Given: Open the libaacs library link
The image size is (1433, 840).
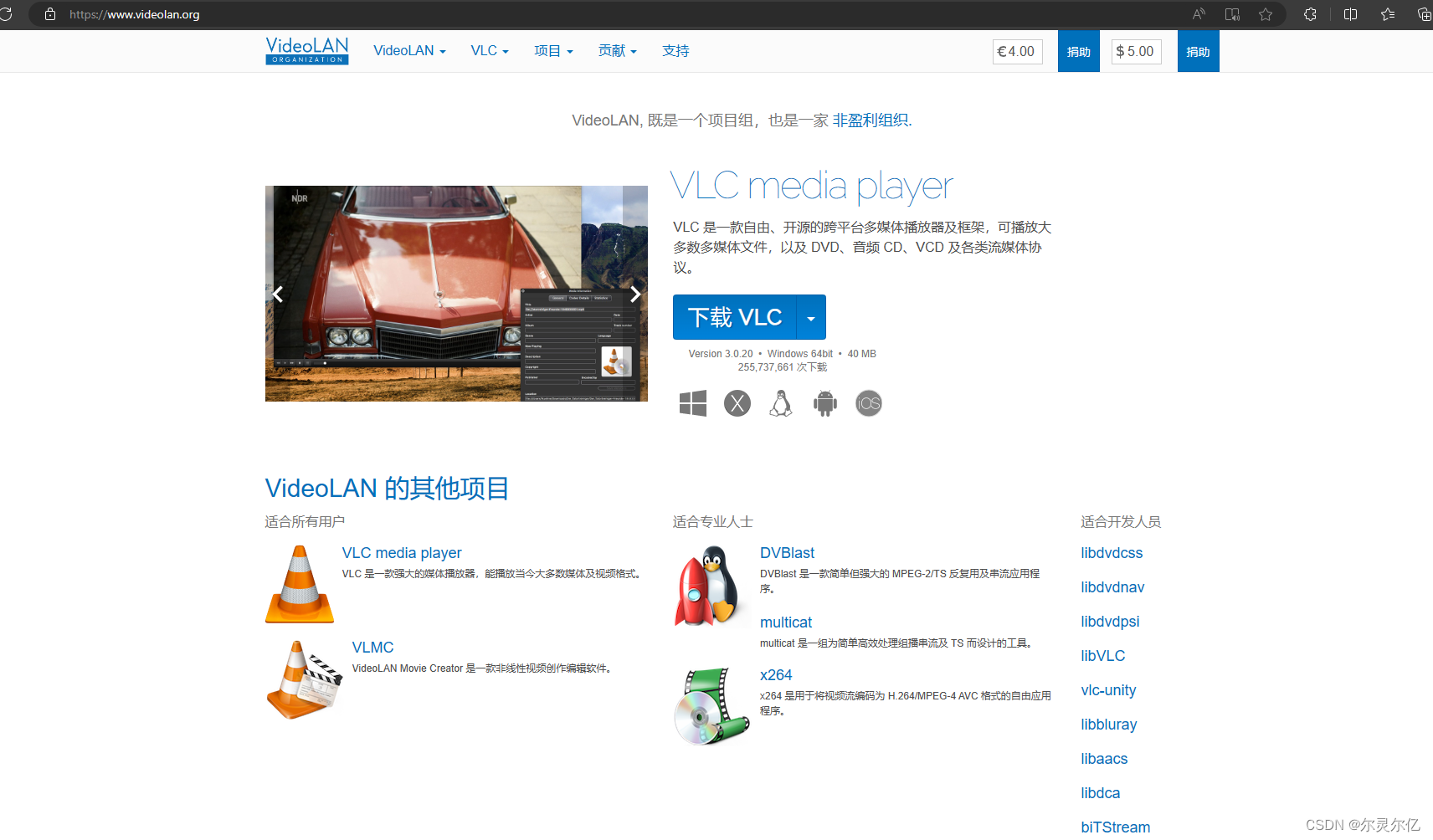Looking at the screenshot, I should coord(1104,759).
